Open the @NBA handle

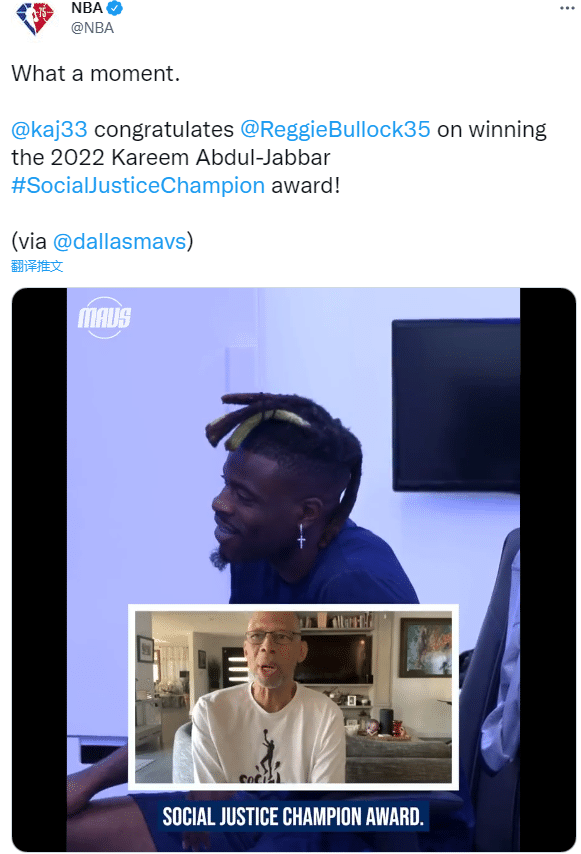[92, 28]
